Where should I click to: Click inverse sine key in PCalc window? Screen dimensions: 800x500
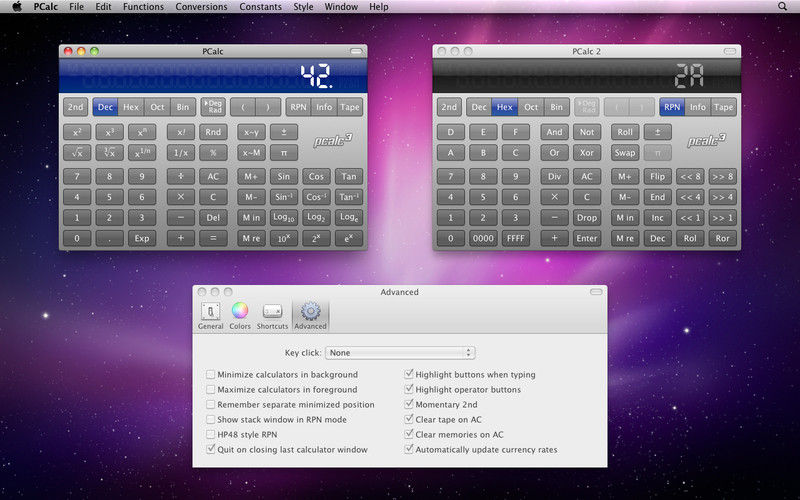point(284,197)
